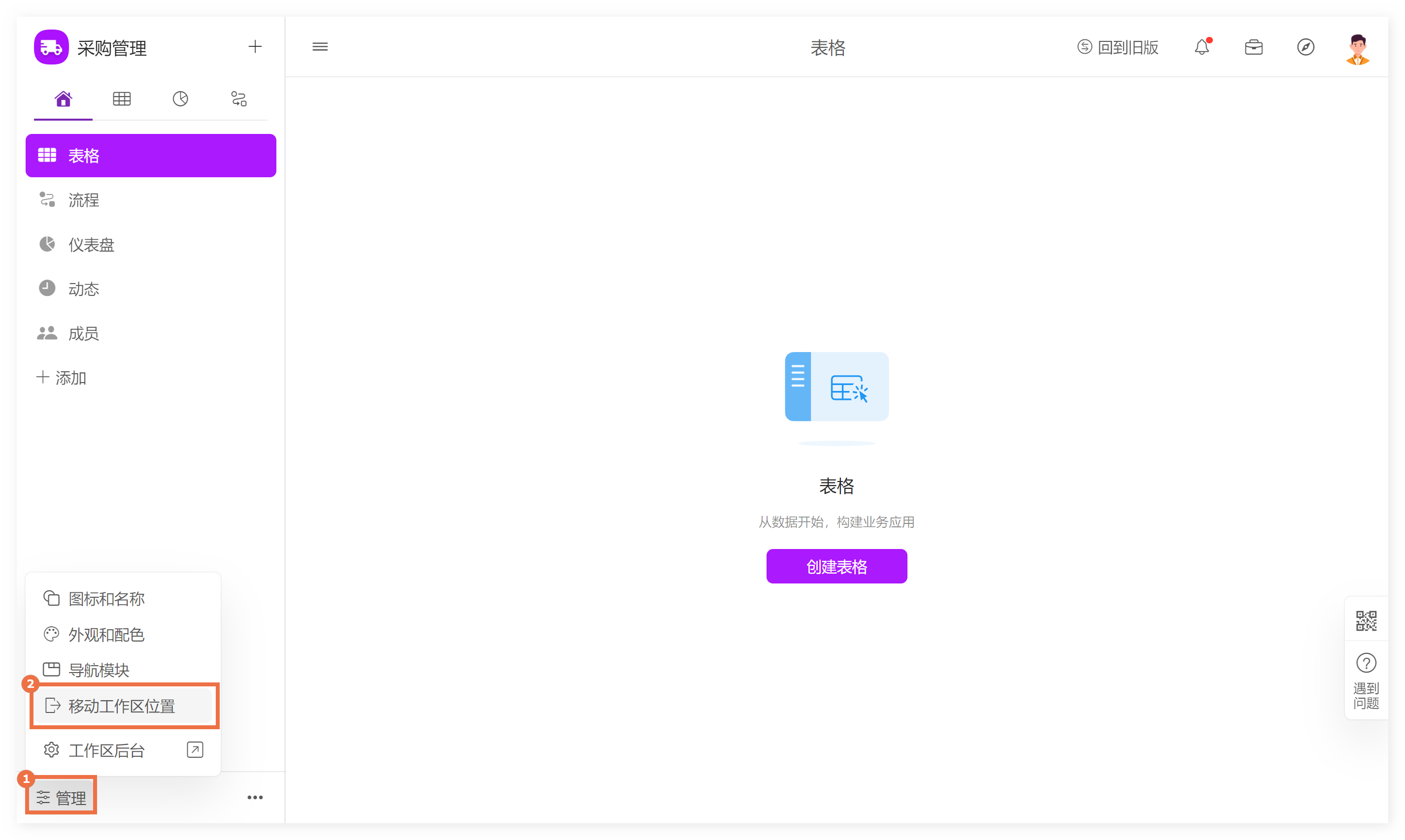Switch to the table grid tab icon
Image resolution: width=1405 pixels, height=840 pixels.
pyautogui.click(x=122, y=99)
